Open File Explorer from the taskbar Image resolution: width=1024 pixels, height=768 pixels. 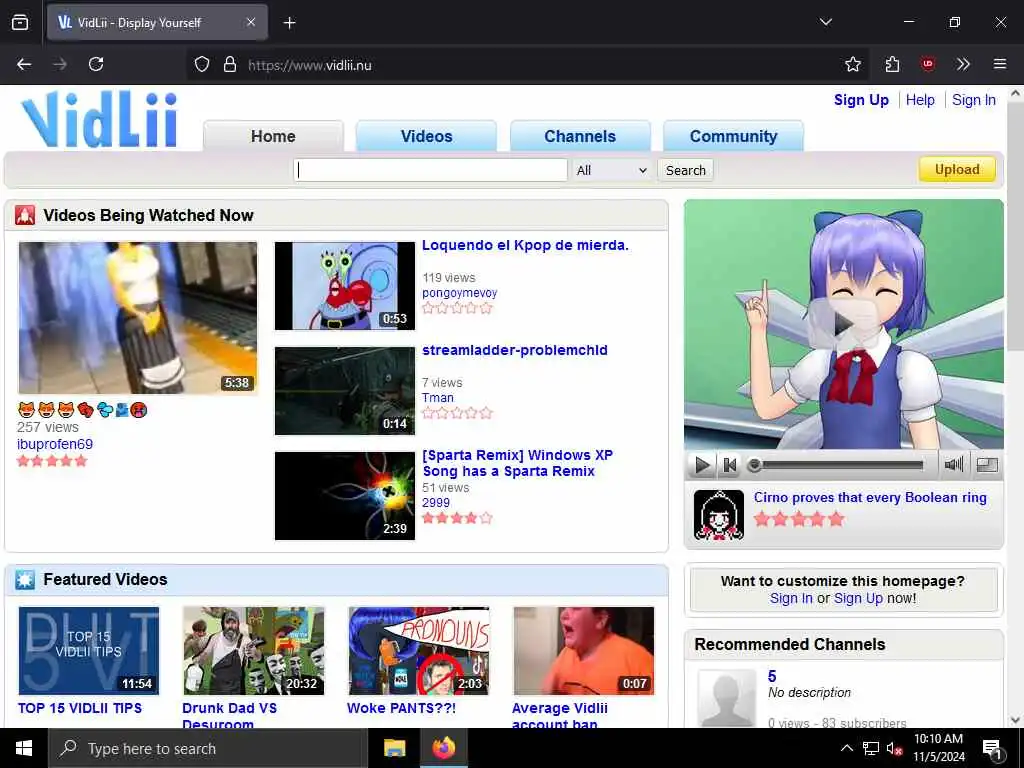click(394, 748)
